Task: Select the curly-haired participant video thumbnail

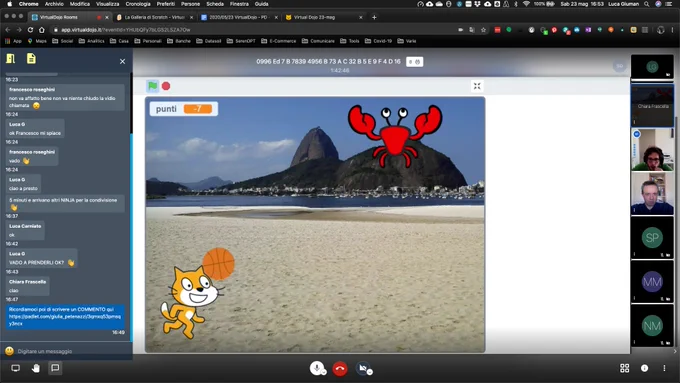Action: [652, 150]
